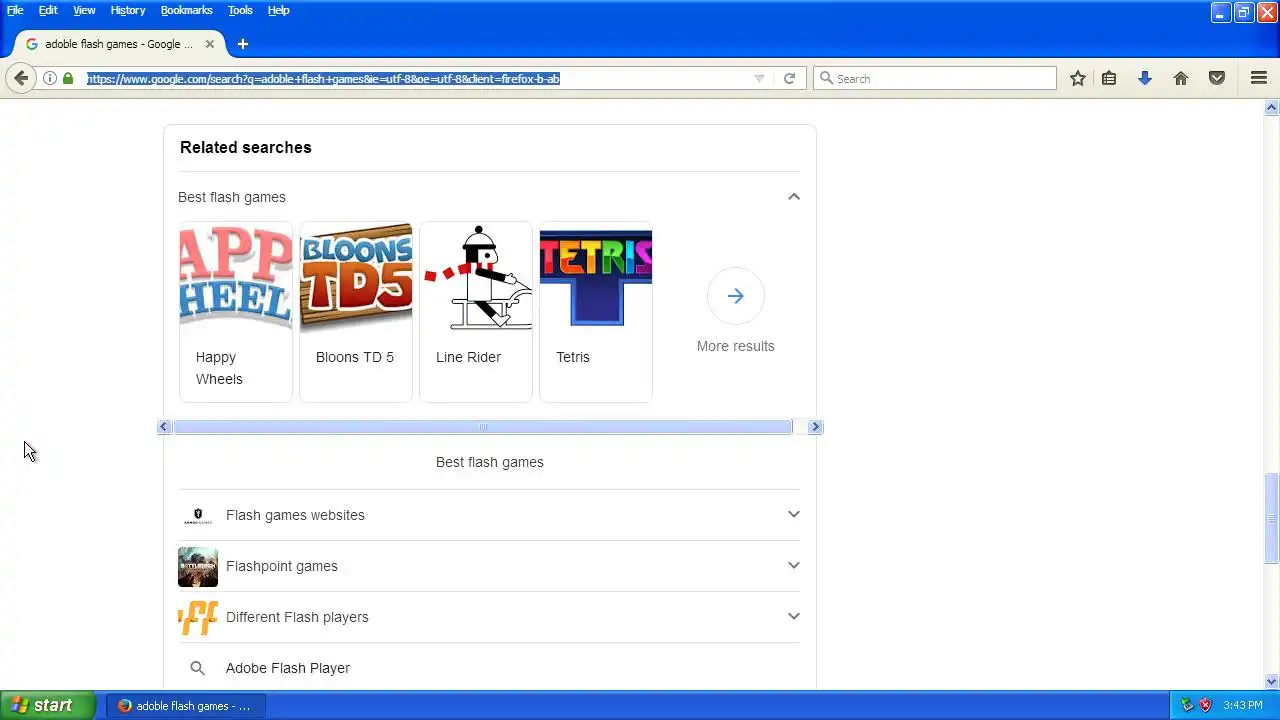Open the Tools menu
Image resolution: width=1280 pixels, height=720 pixels.
click(240, 10)
